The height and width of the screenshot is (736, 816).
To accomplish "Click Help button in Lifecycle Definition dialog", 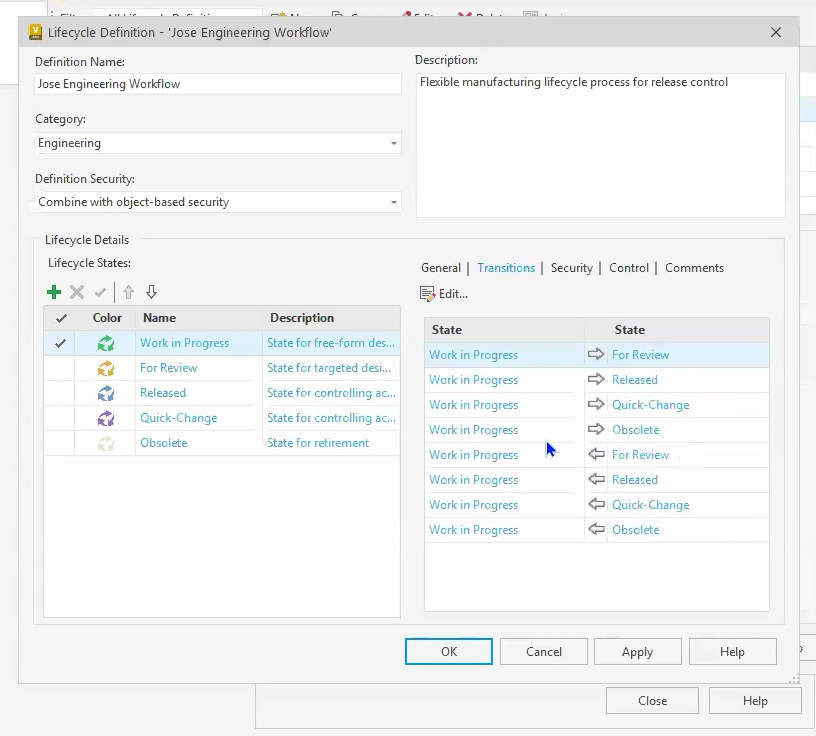I will click(x=732, y=652).
